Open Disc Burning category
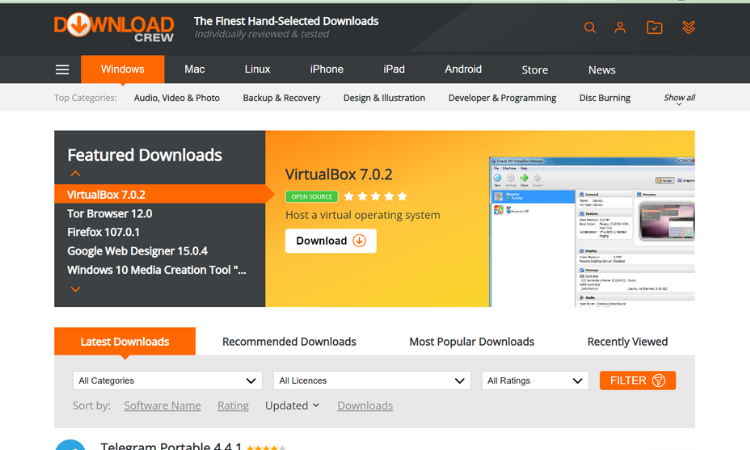Screen dimensions: 750x450 click(605, 98)
